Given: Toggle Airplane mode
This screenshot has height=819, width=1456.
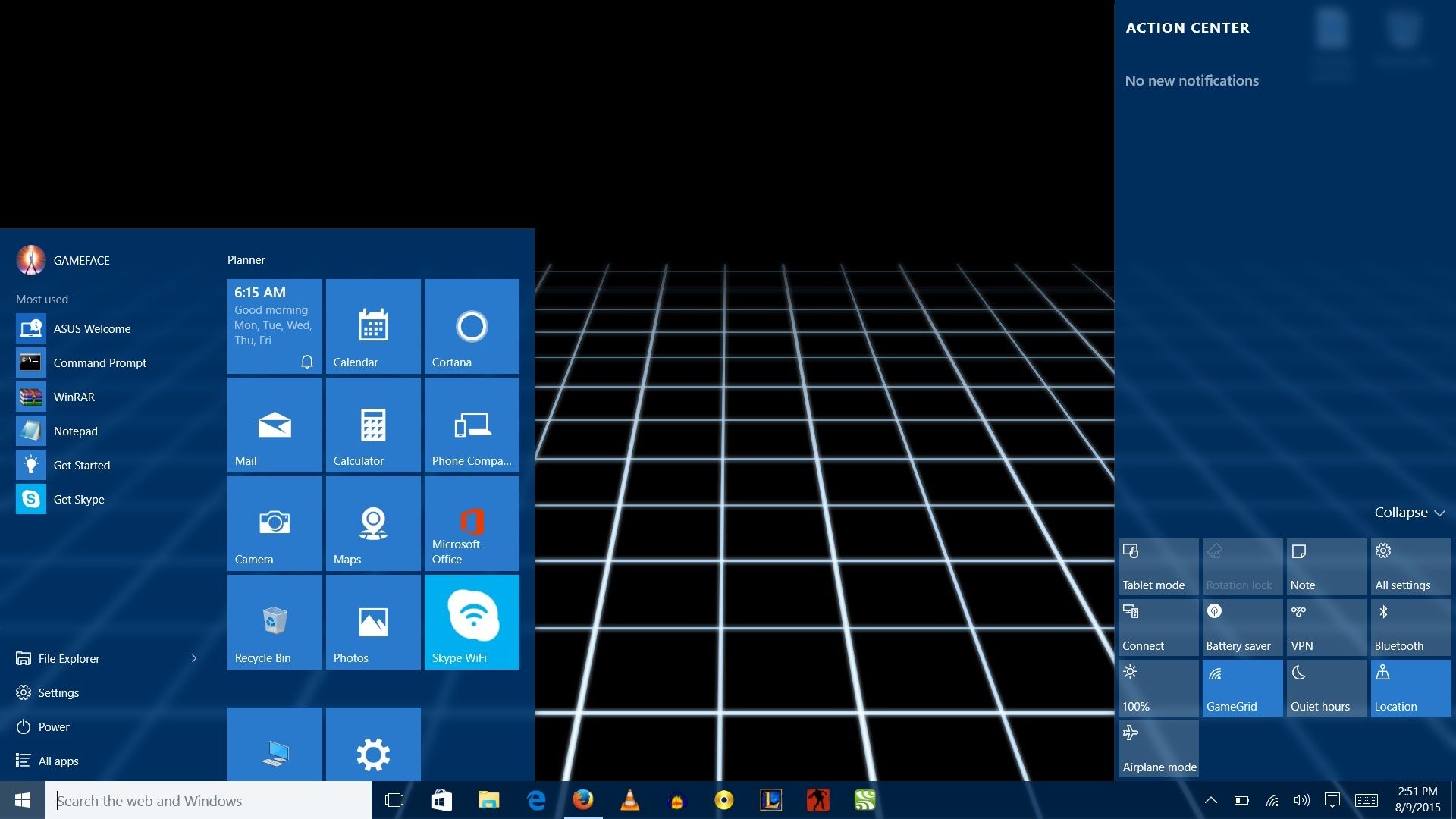Looking at the screenshot, I should (1158, 748).
